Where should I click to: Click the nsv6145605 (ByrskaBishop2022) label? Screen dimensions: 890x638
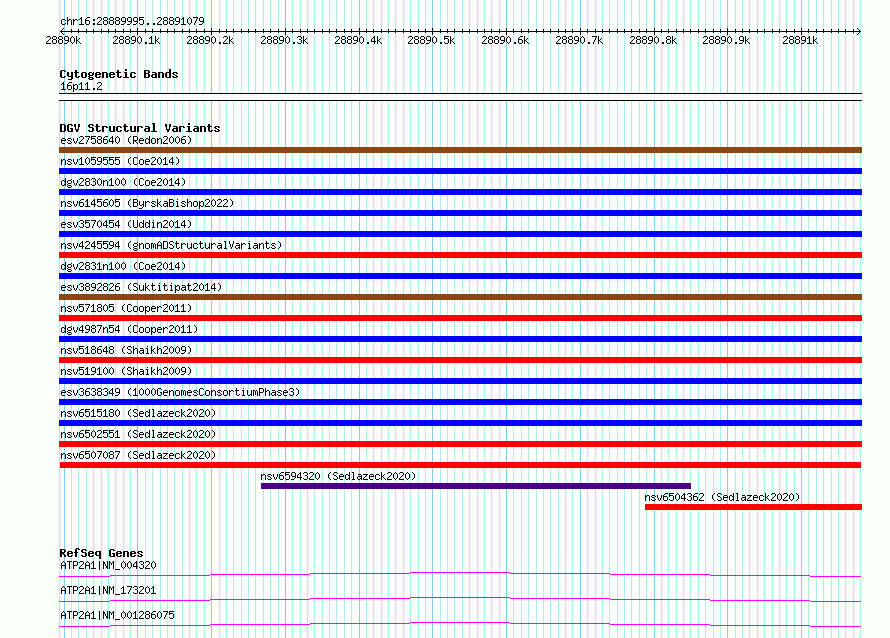tap(147, 203)
